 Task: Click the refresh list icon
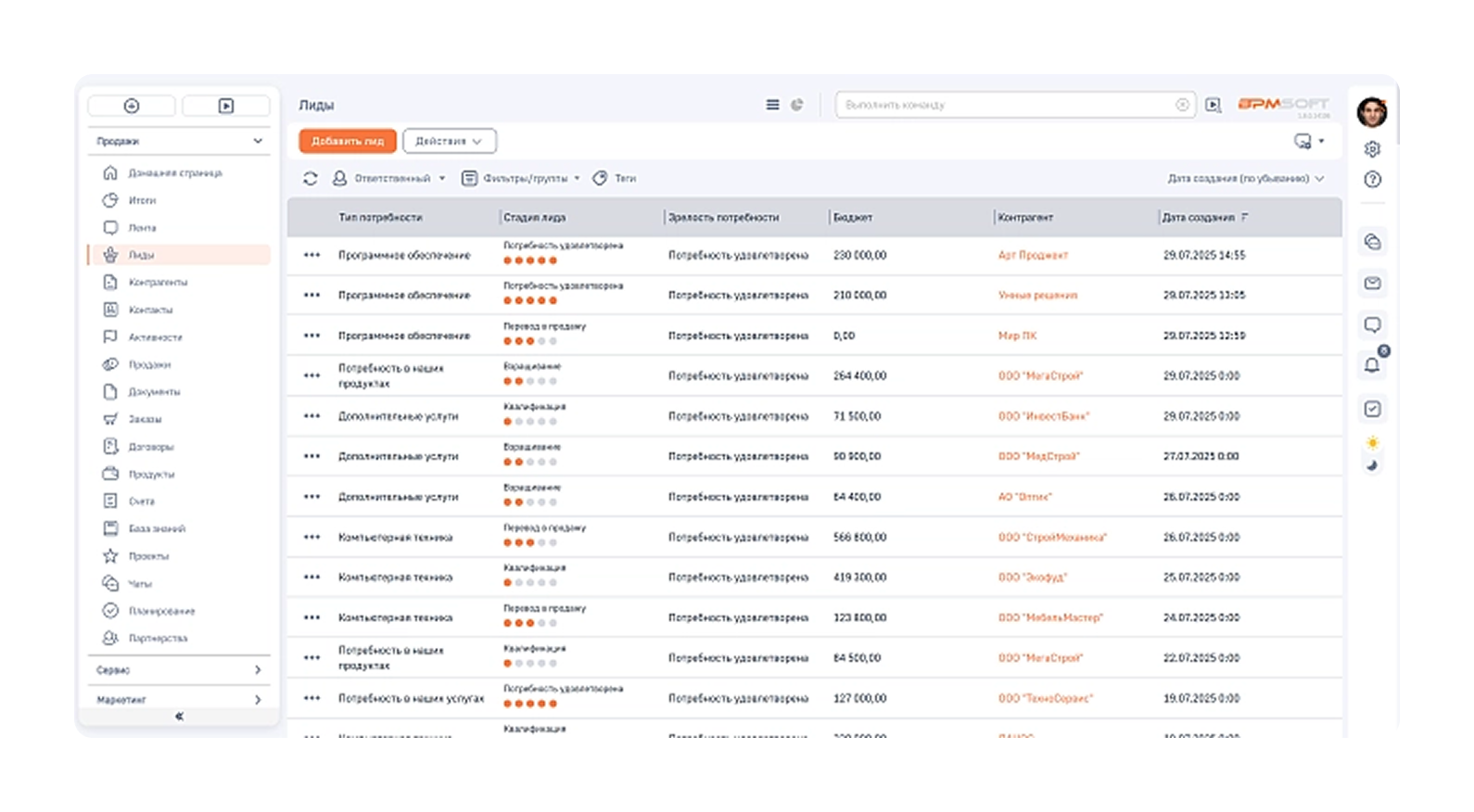tap(311, 178)
